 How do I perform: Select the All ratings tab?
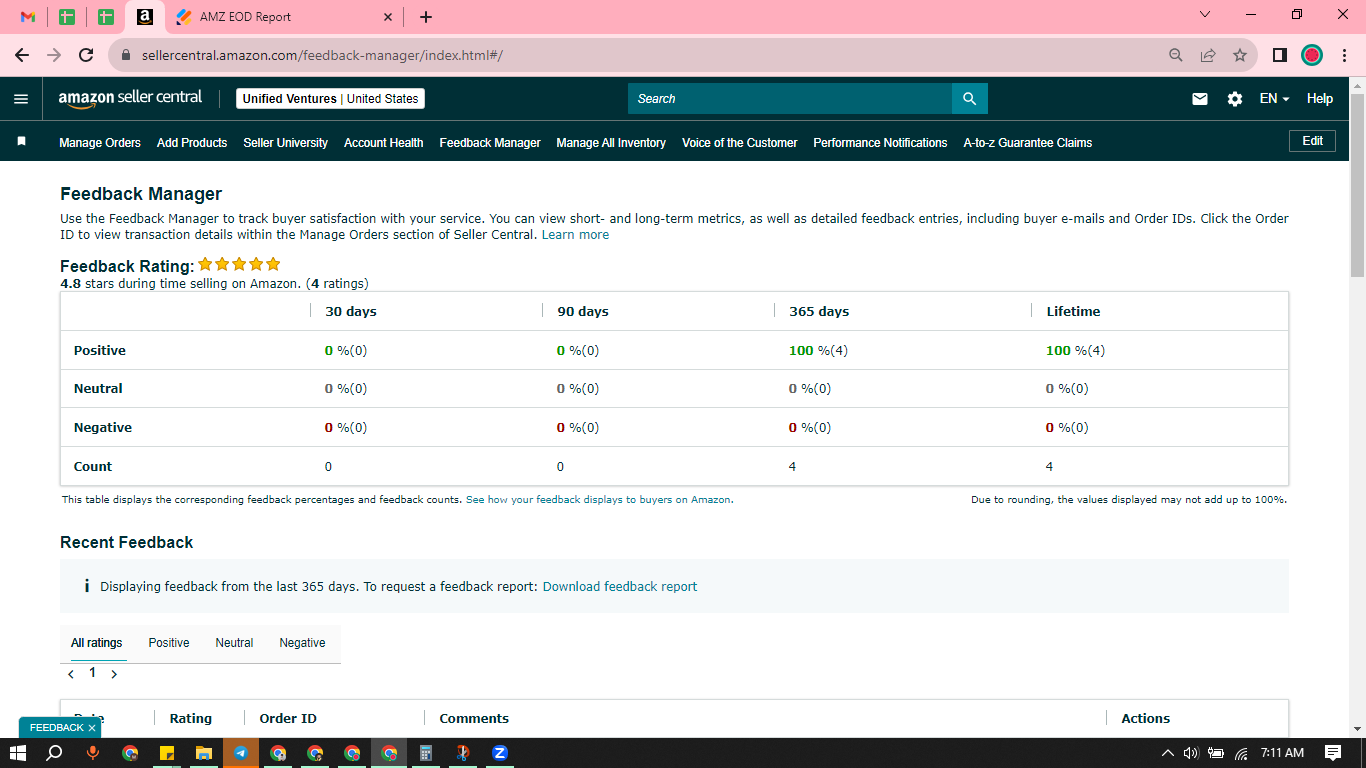[x=97, y=643]
